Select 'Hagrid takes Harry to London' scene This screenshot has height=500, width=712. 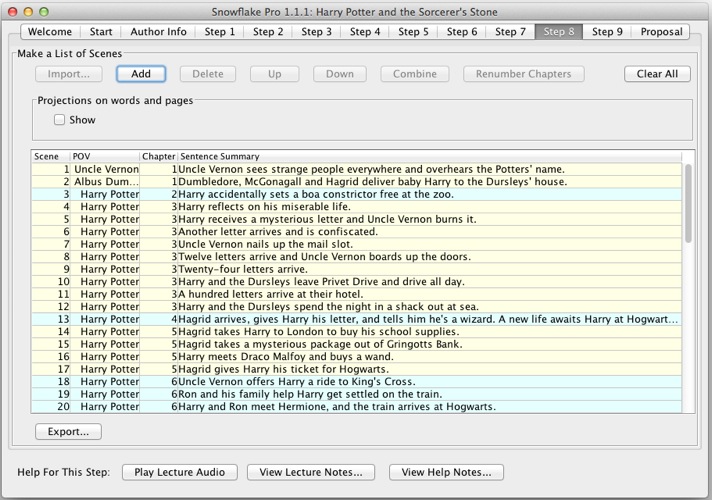[x=430, y=332]
